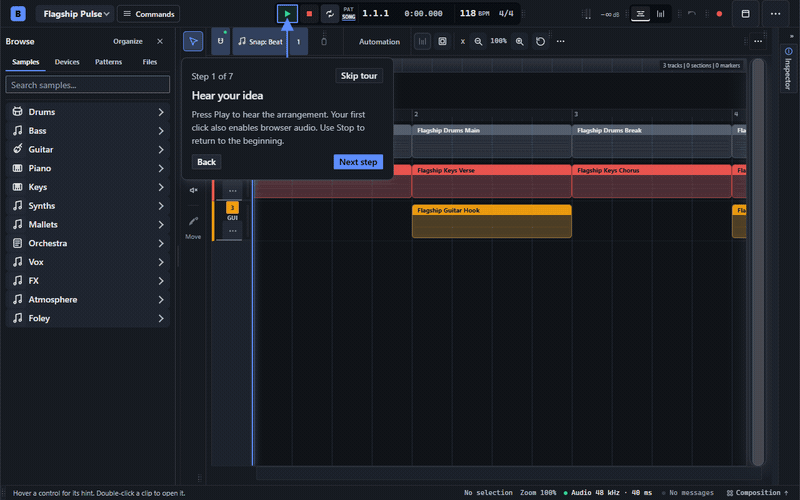Toggle the panel layout window icon
This screenshot has width=800, height=500.
point(745,14)
